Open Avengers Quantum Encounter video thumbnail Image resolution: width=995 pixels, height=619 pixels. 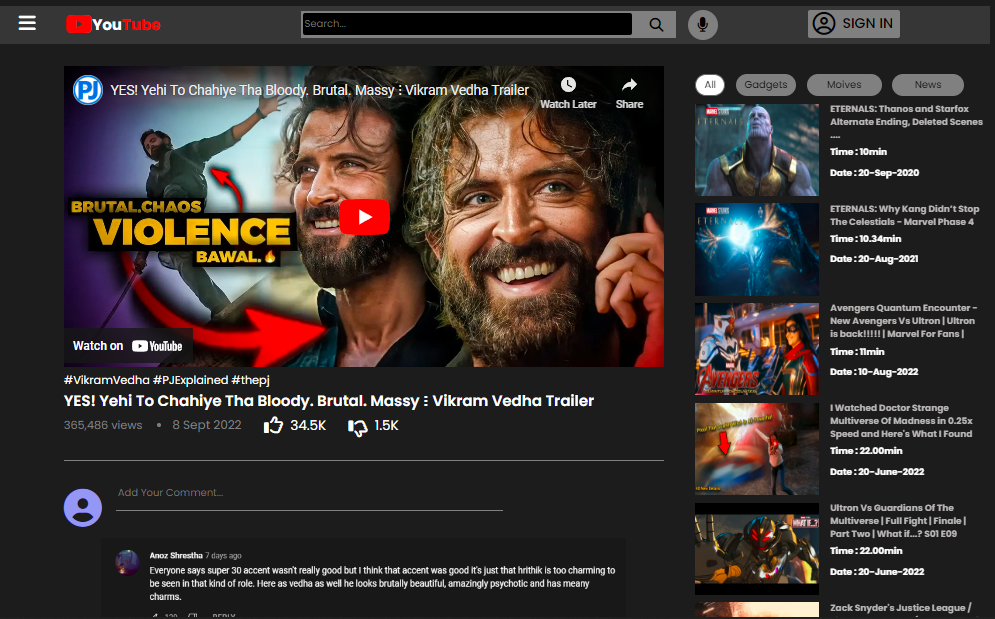click(757, 349)
